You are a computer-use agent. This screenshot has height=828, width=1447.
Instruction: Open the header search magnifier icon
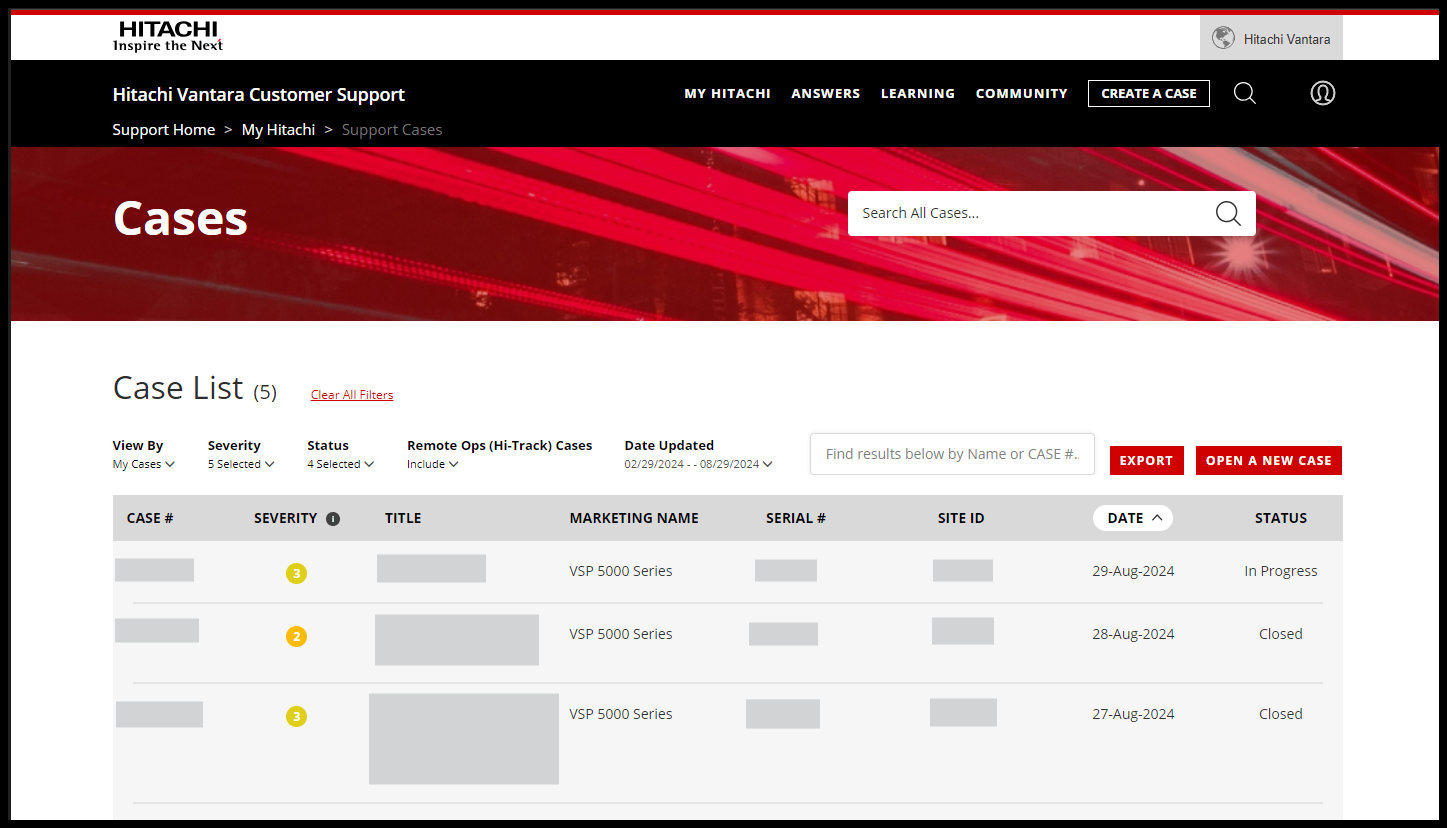tap(1245, 93)
